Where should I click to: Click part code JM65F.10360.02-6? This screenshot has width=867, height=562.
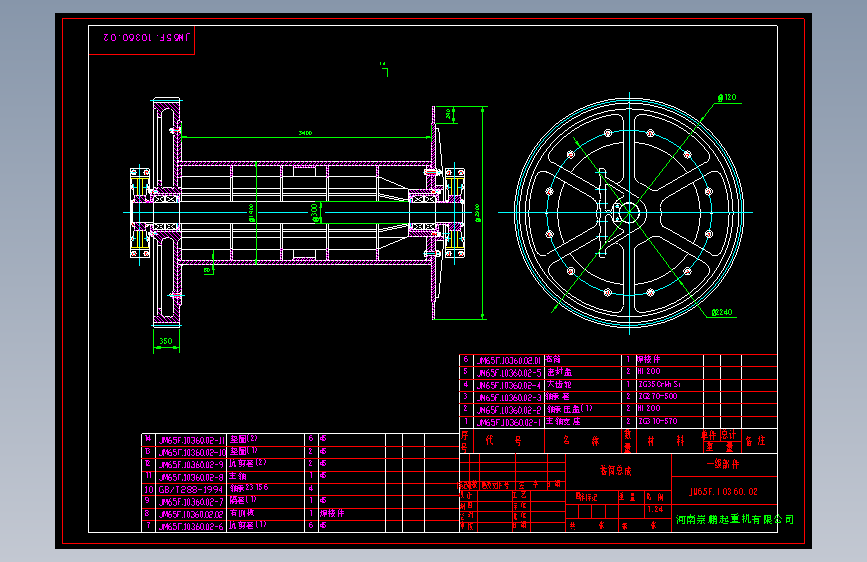[x=191, y=527]
